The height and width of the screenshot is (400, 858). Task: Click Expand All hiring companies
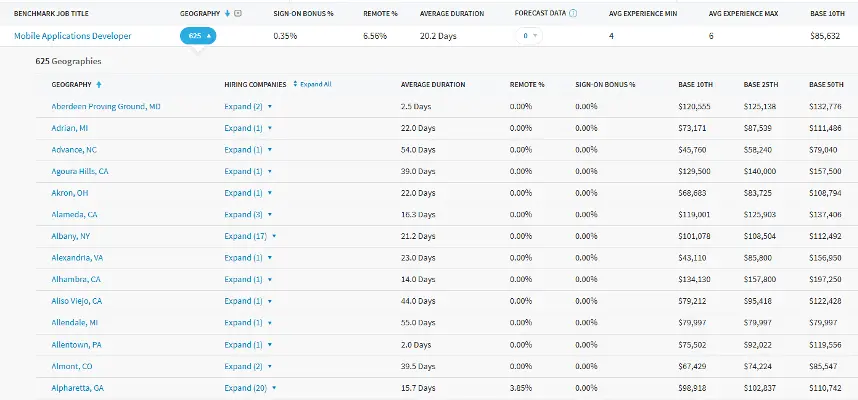312,84
